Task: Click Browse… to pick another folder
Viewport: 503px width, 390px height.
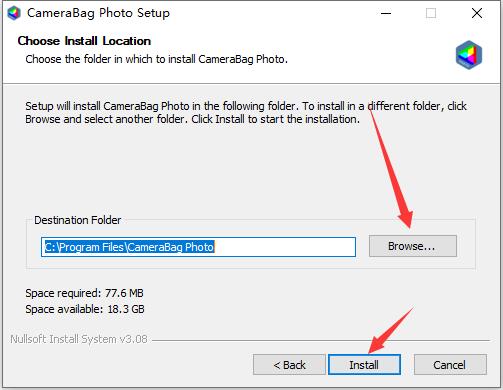Action: (x=413, y=246)
